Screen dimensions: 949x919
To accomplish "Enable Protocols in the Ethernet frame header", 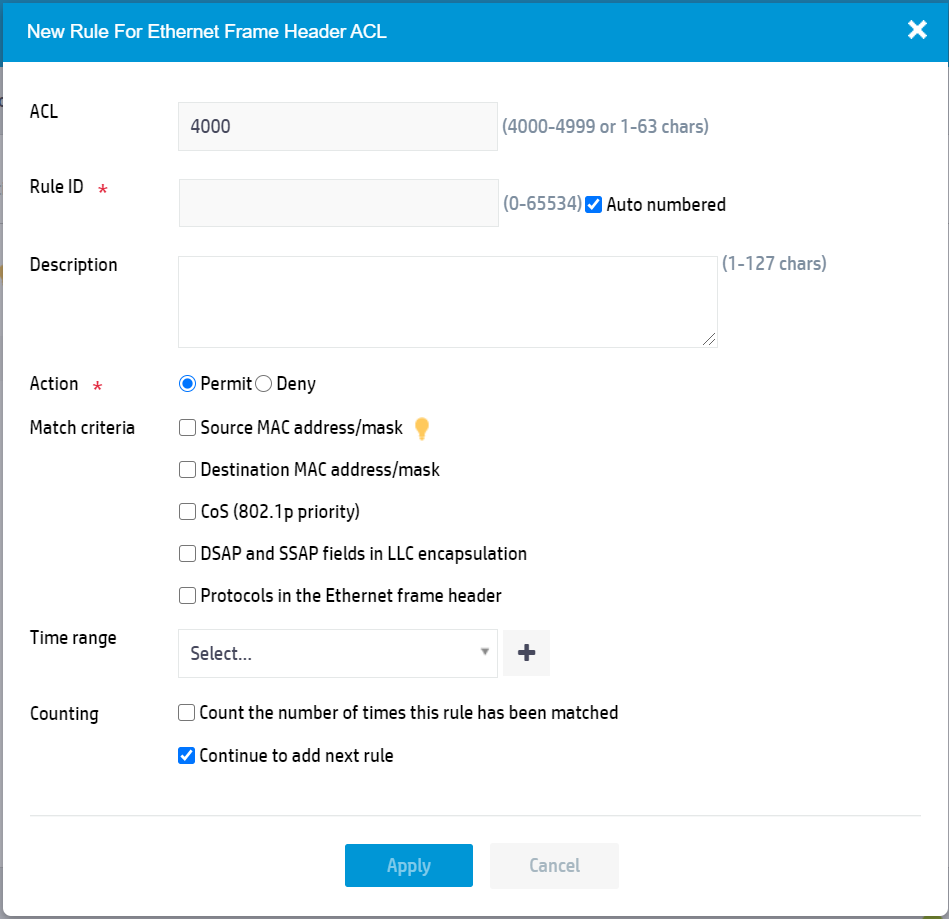I will [x=187, y=596].
